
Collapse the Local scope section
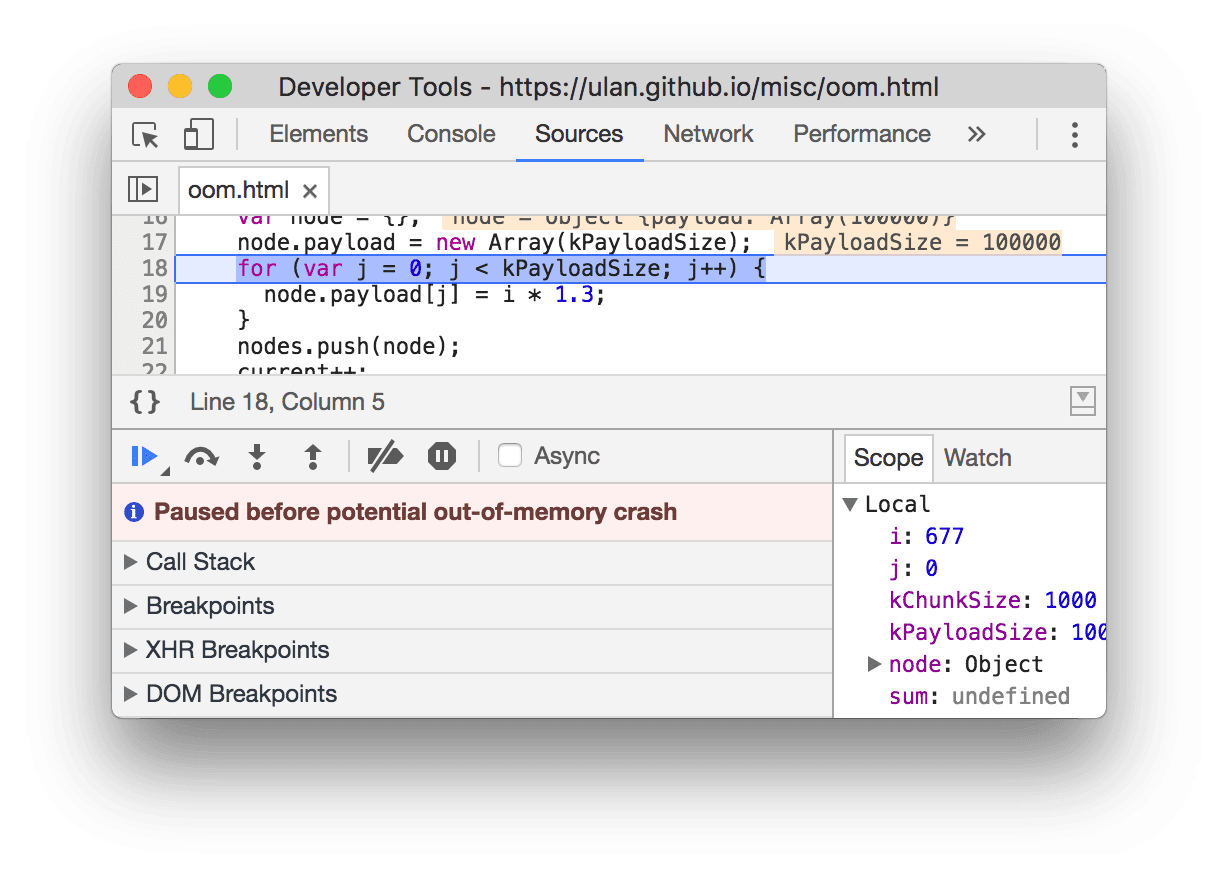(x=849, y=503)
